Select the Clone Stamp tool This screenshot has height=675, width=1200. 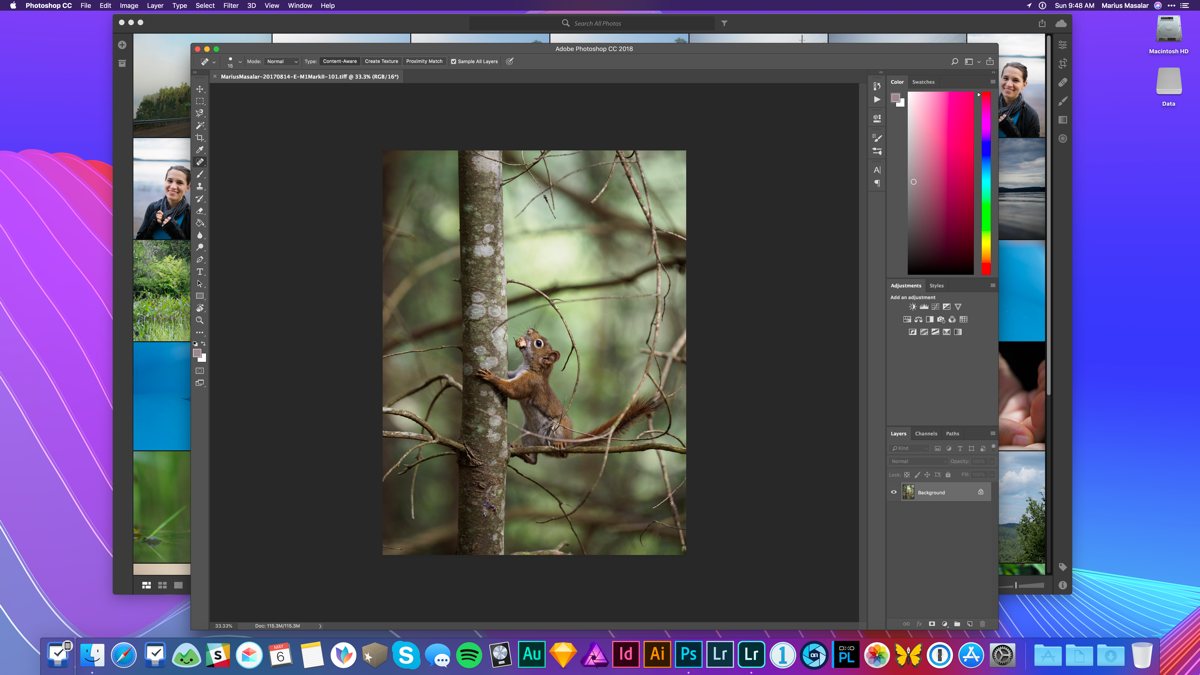coord(200,188)
